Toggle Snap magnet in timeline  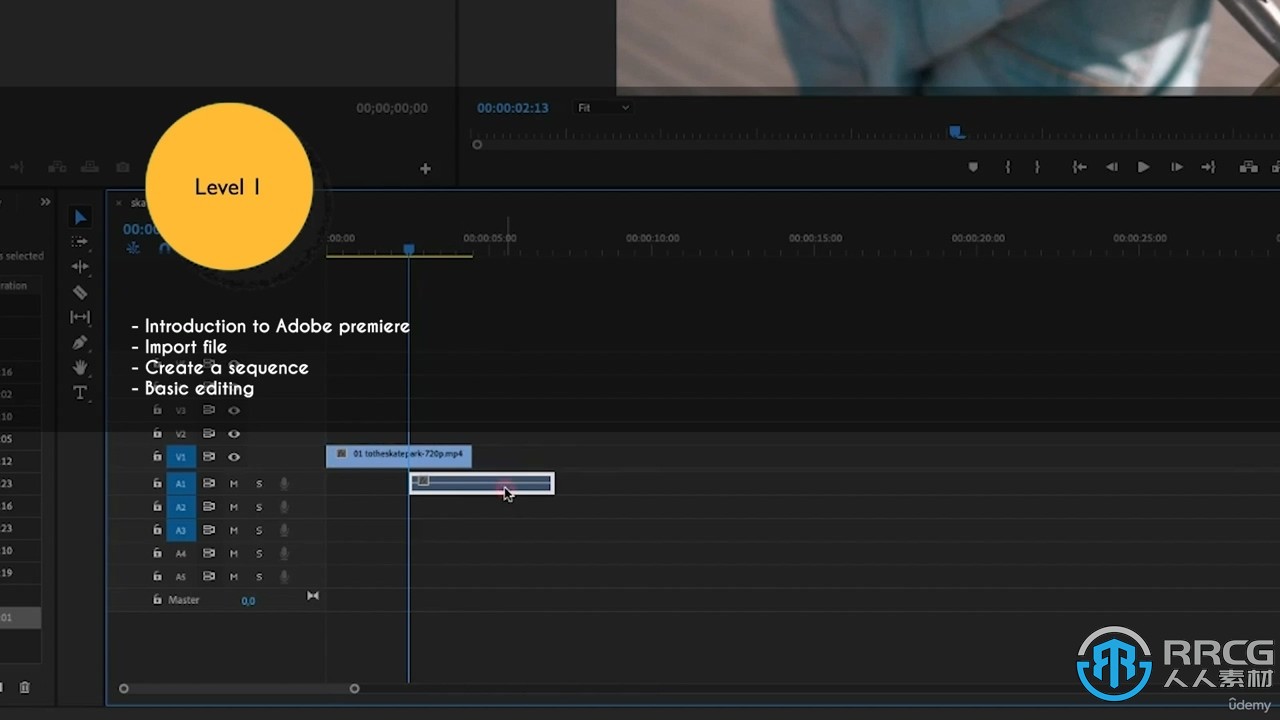click(x=165, y=248)
